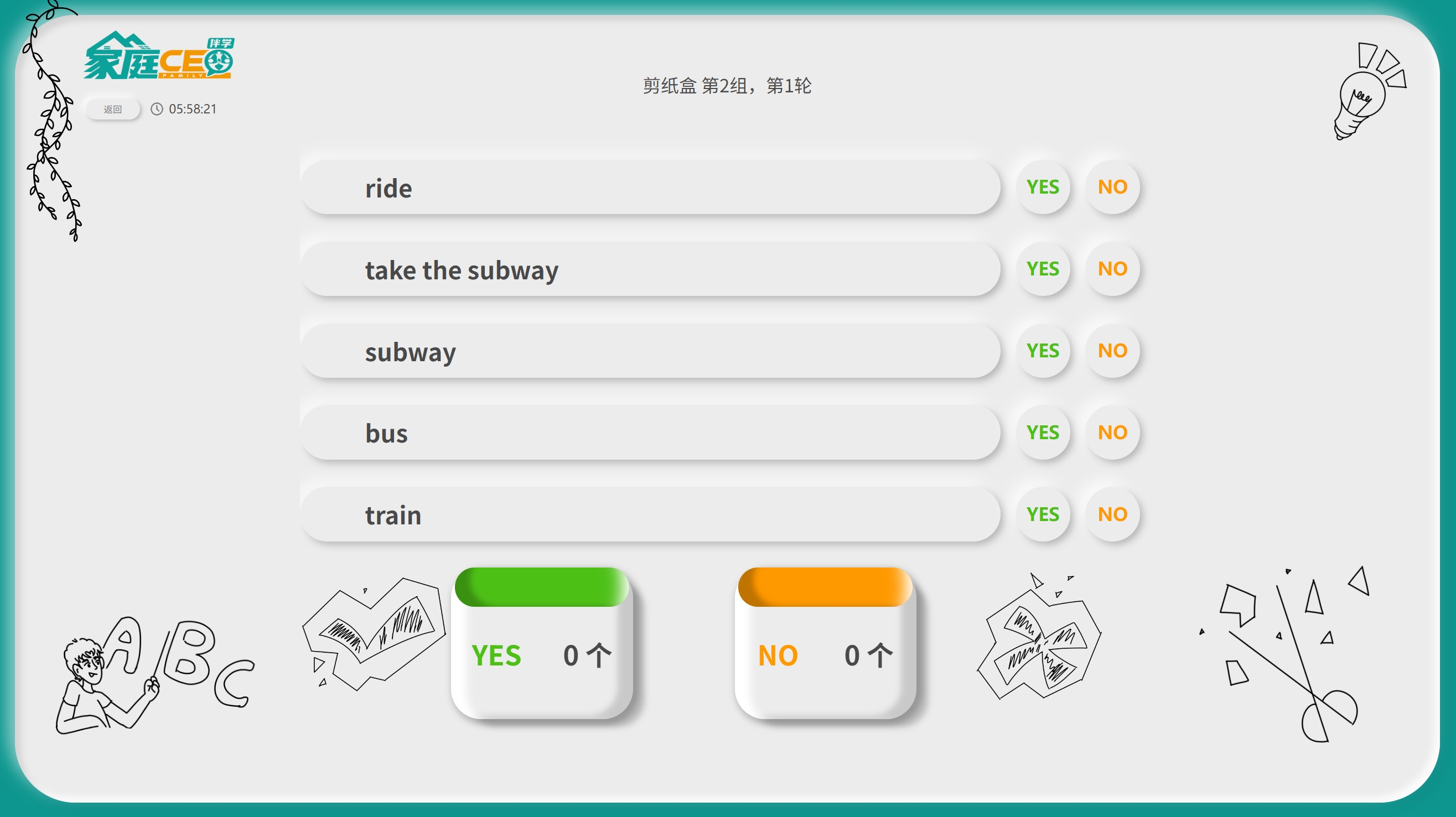
Task: Choose YES for the word ride
Action: pos(1043,187)
